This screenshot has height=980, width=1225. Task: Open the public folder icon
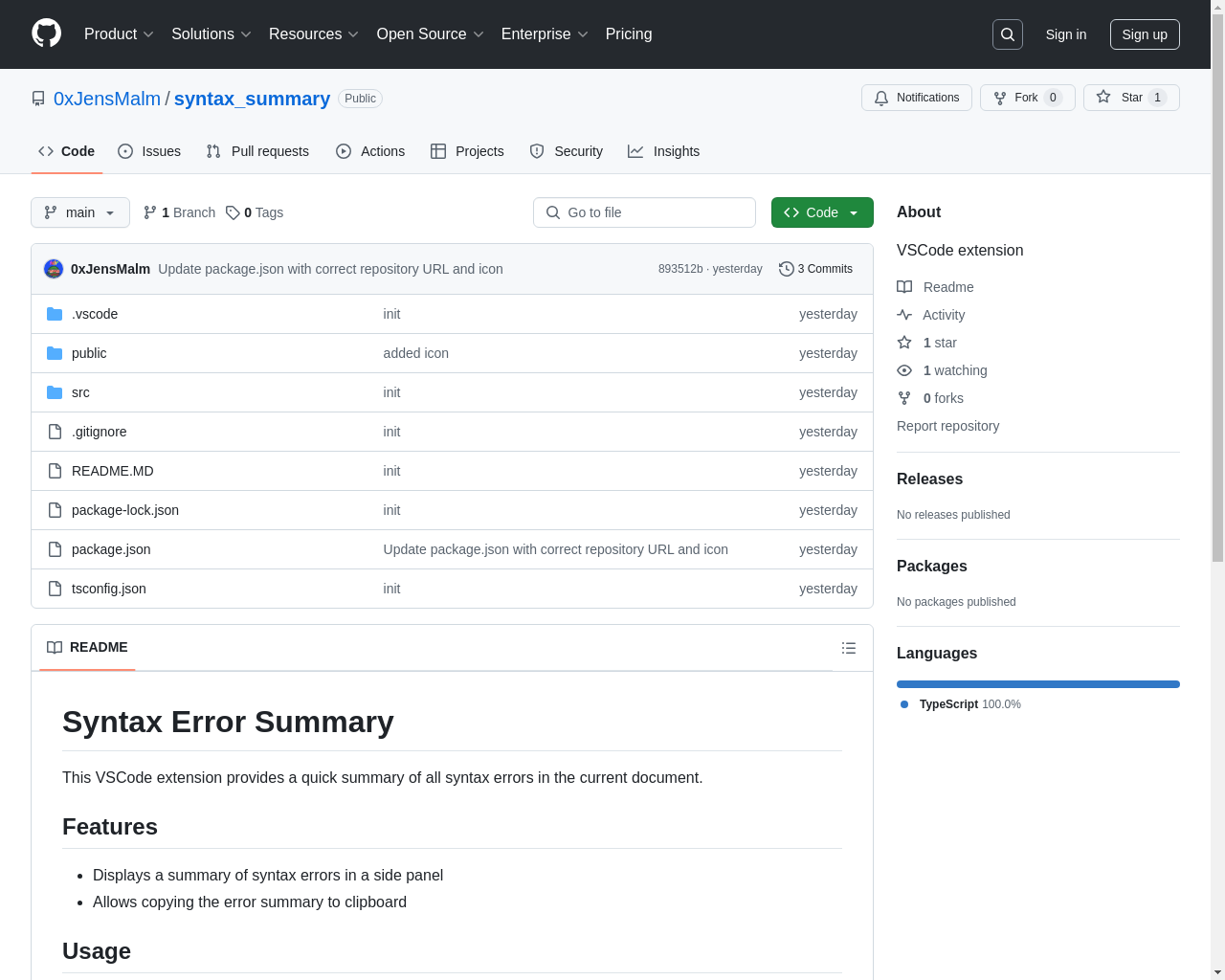coord(55,353)
